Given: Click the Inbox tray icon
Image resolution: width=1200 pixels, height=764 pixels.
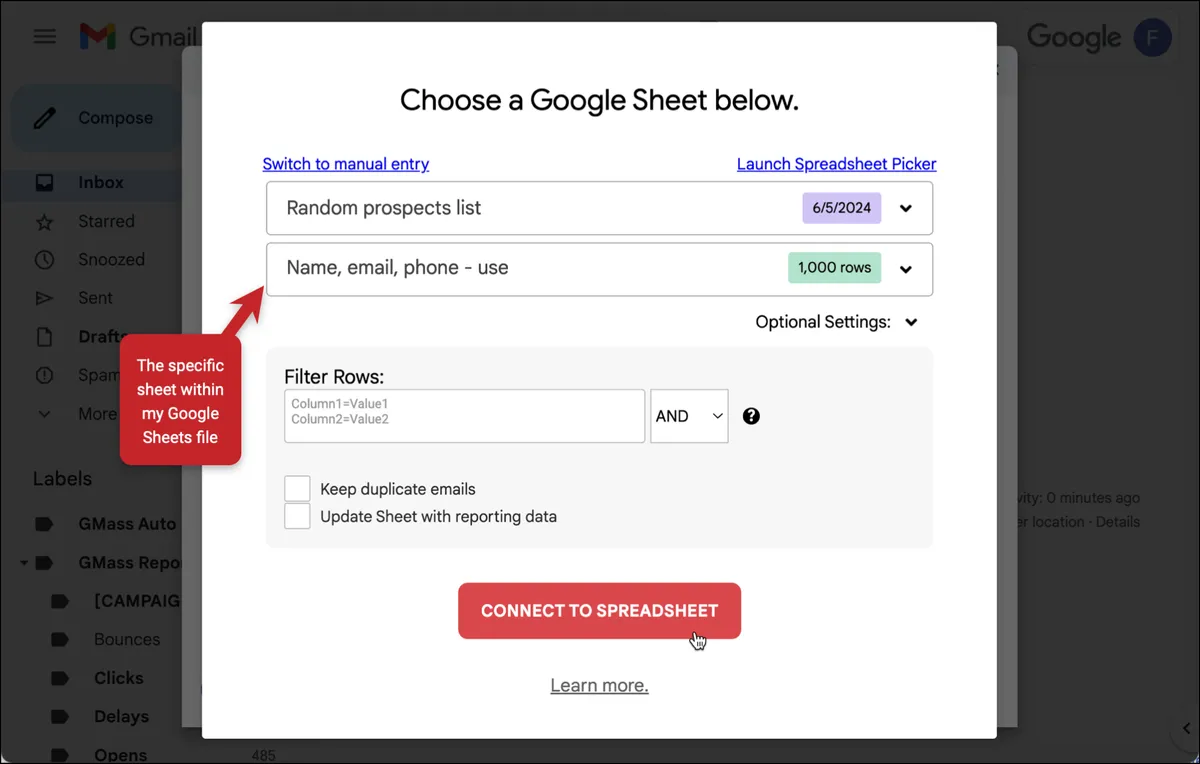Looking at the screenshot, I should (x=44, y=183).
